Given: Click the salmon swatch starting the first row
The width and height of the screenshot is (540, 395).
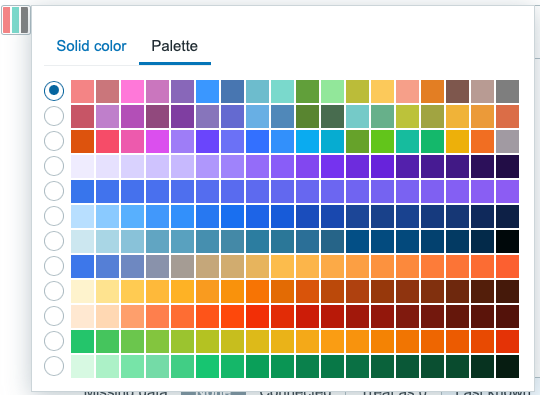Looking at the screenshot, I should 82,91.
